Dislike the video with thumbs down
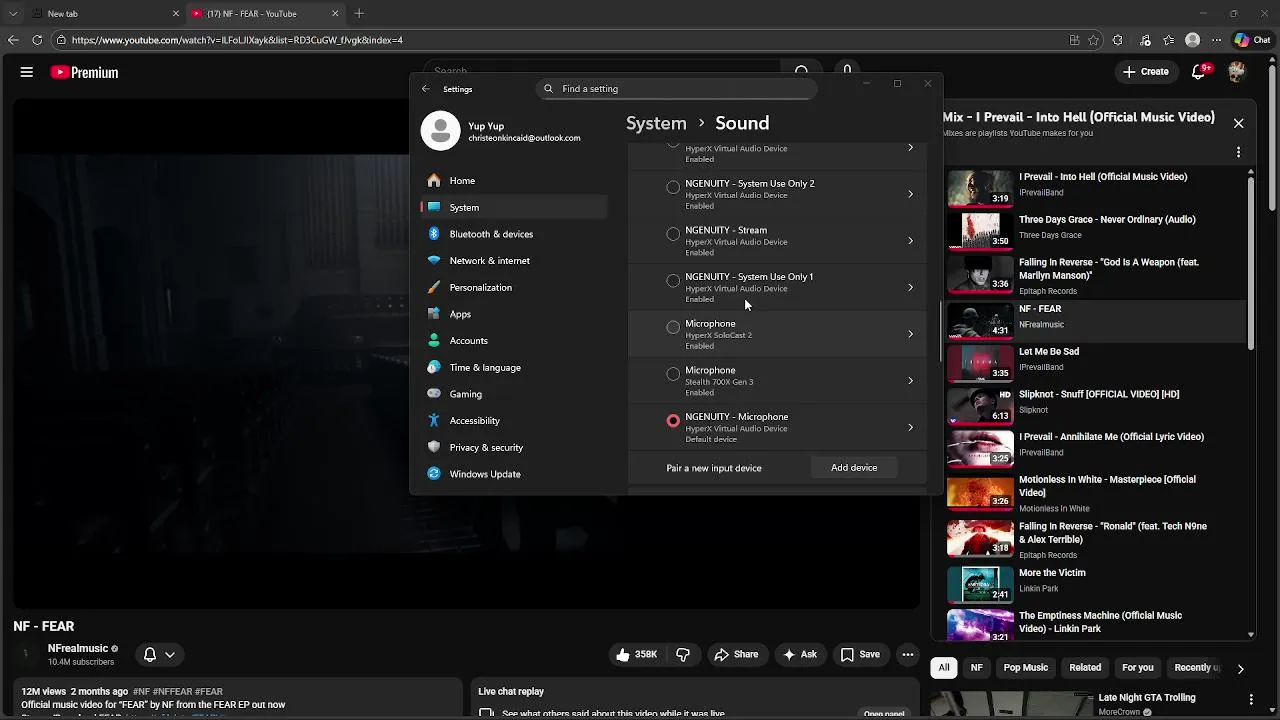Screen dimensions: 1280x720 click(x=683, y=654)
